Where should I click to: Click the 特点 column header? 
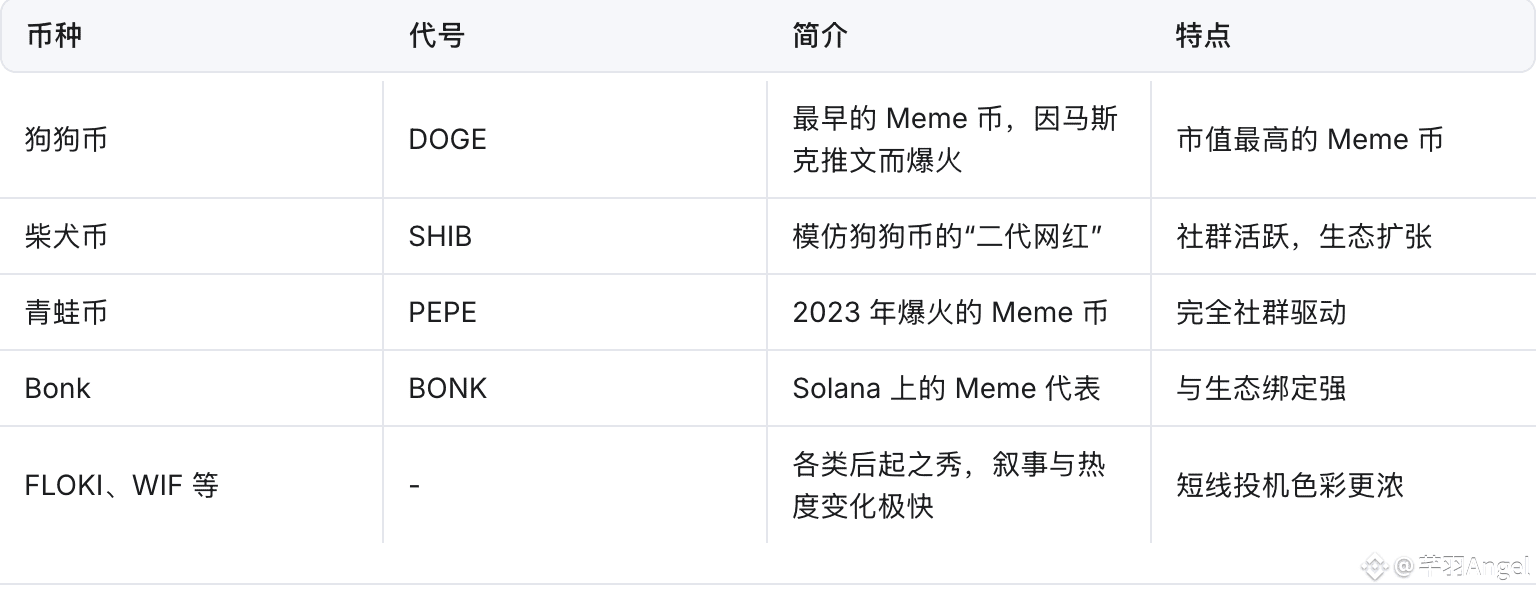[1203, 36]
